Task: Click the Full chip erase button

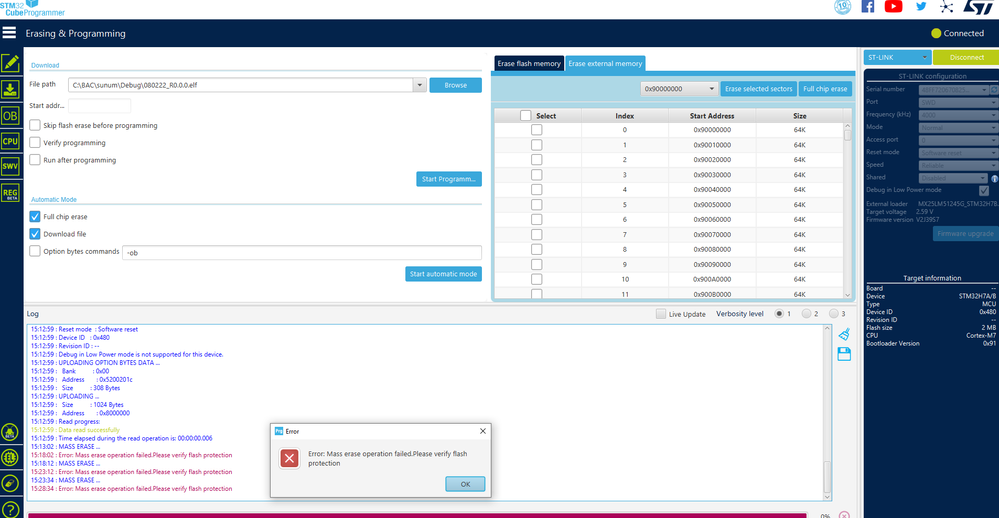Action: 825,89
